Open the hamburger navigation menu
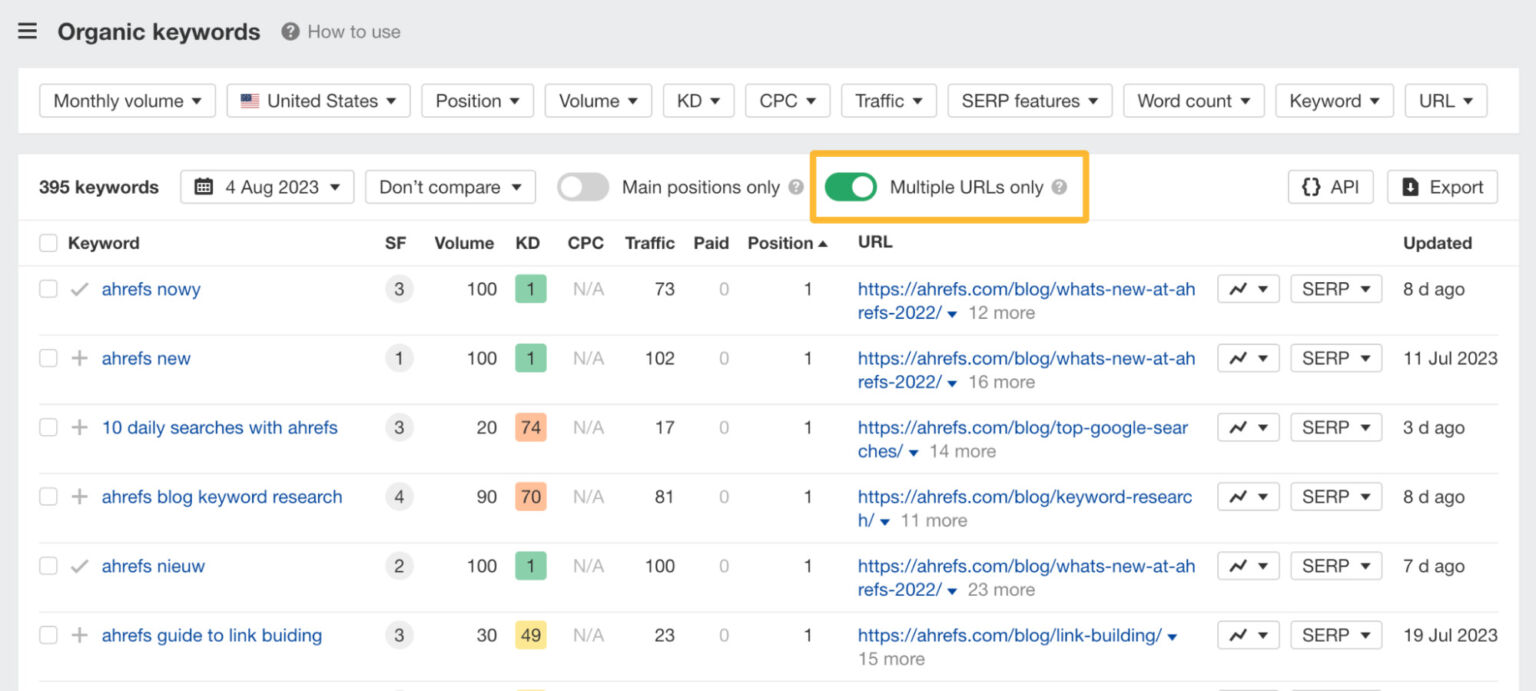This screenshot has height=691, width=1536. [27, 30]
